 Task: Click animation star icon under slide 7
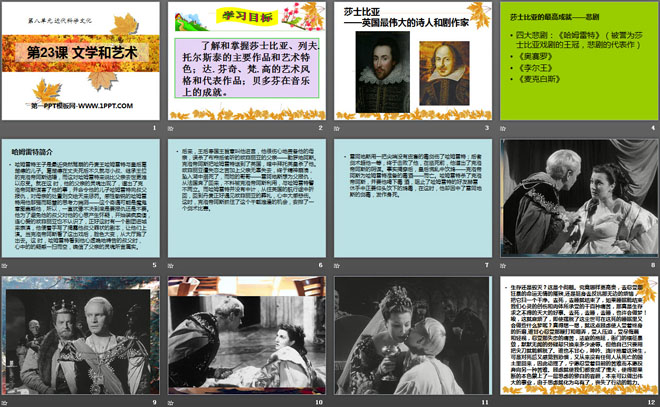point(337,265)
